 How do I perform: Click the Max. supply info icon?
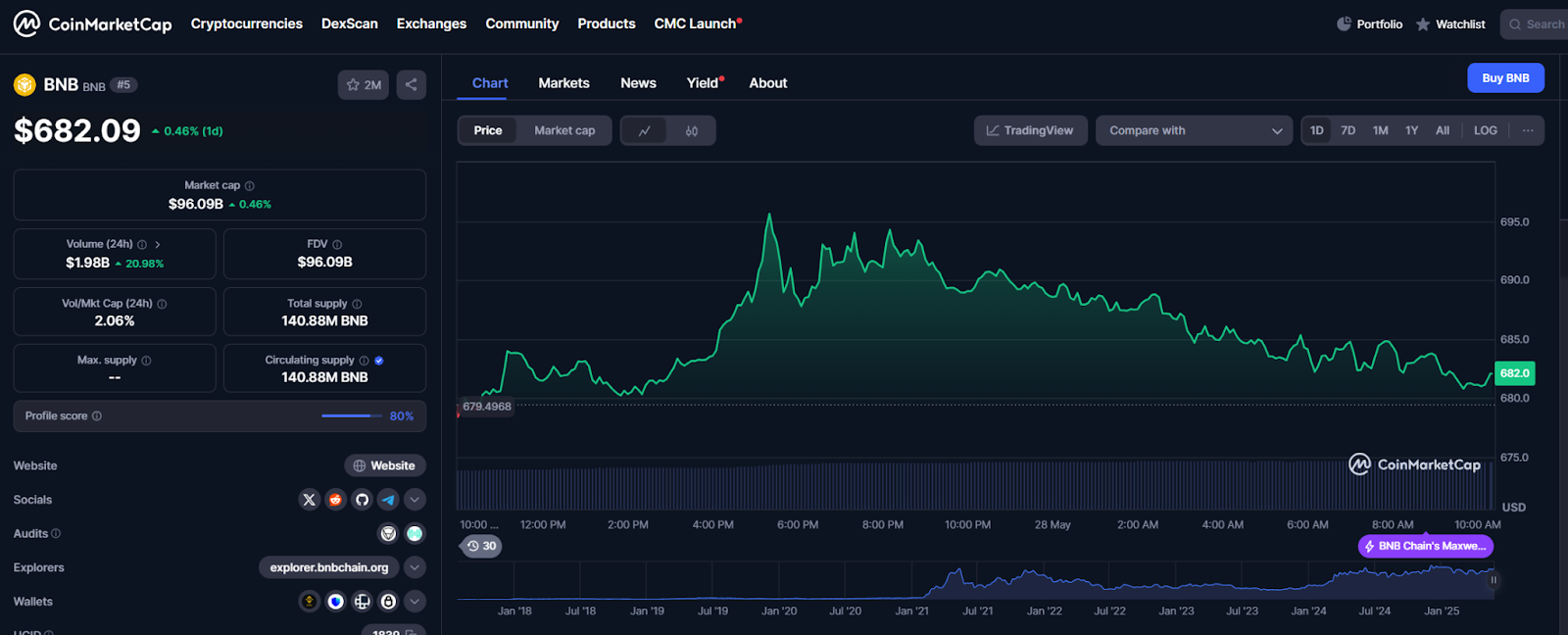(146, 361)
